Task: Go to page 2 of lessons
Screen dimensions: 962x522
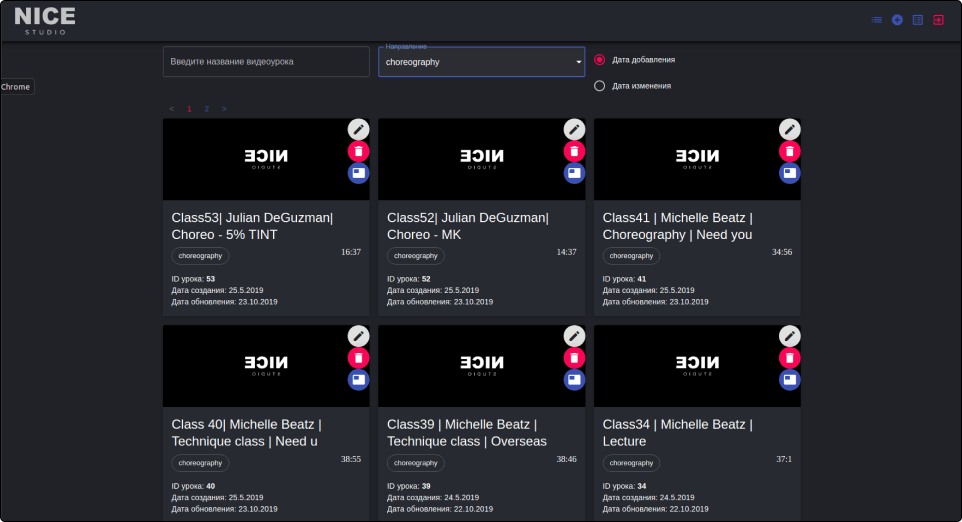Action: pos(206,108)
